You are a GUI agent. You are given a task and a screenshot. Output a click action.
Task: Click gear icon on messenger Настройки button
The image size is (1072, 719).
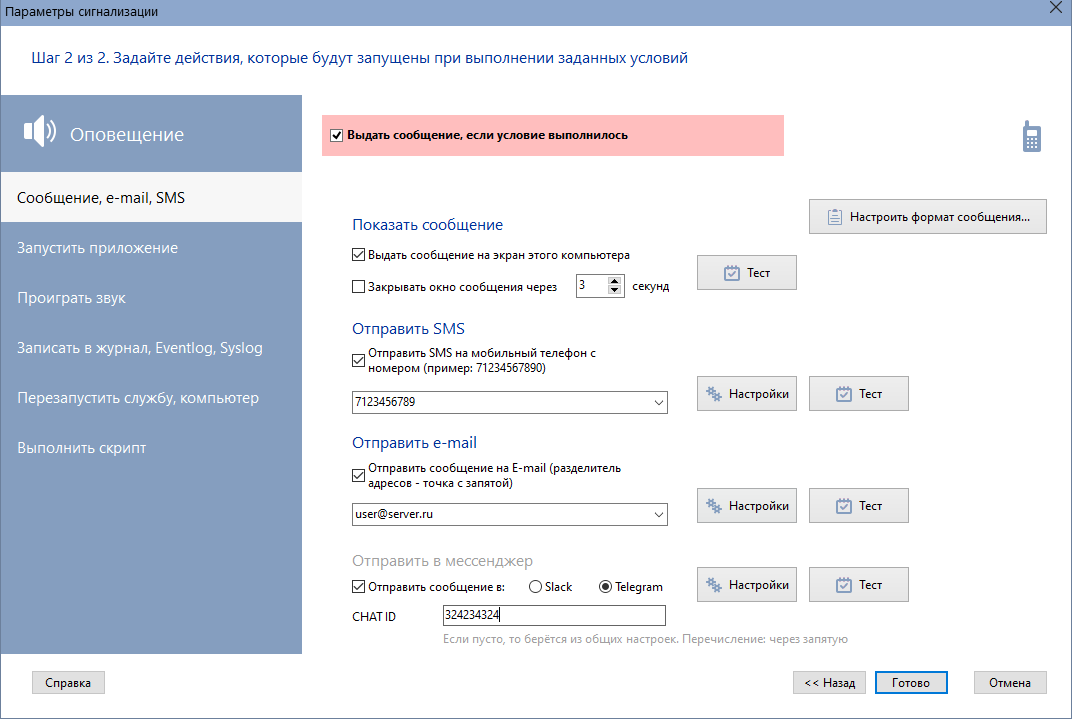click(714, 585)
